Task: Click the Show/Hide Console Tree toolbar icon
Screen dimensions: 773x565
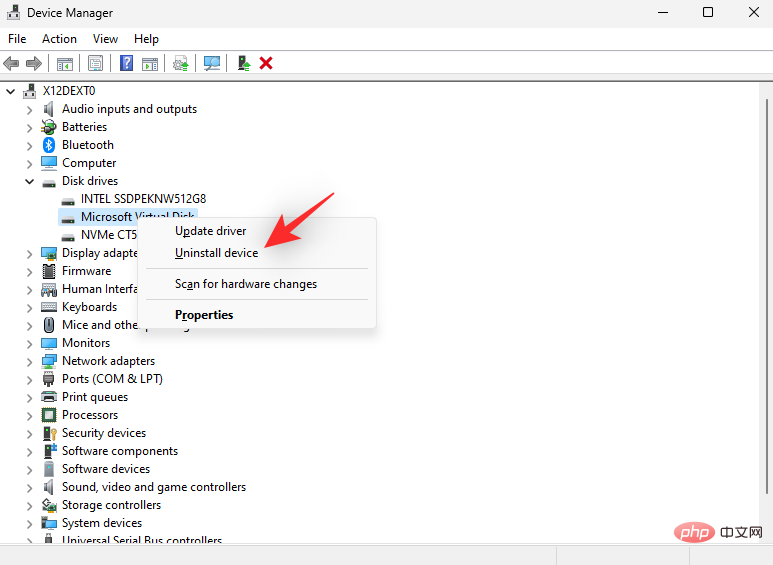Action: click(65, 64)
